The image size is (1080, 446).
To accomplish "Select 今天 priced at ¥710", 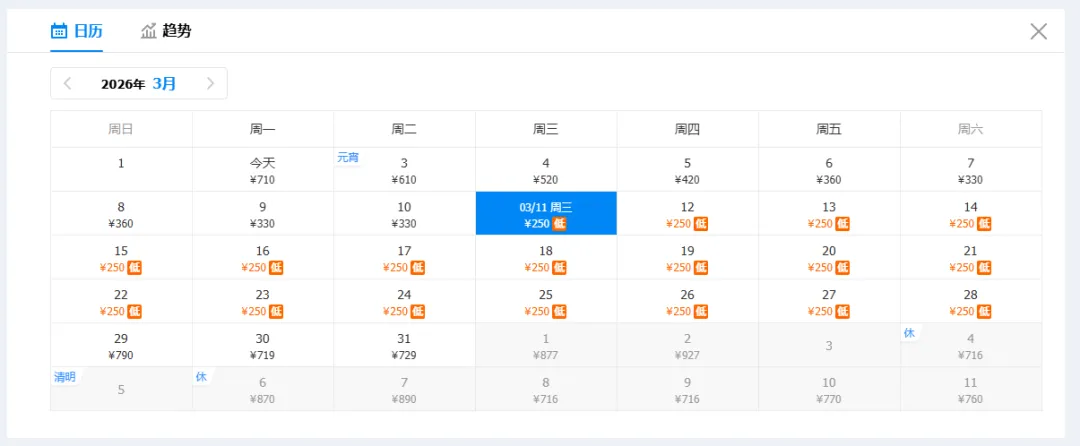I will click(x=262, y=170).
